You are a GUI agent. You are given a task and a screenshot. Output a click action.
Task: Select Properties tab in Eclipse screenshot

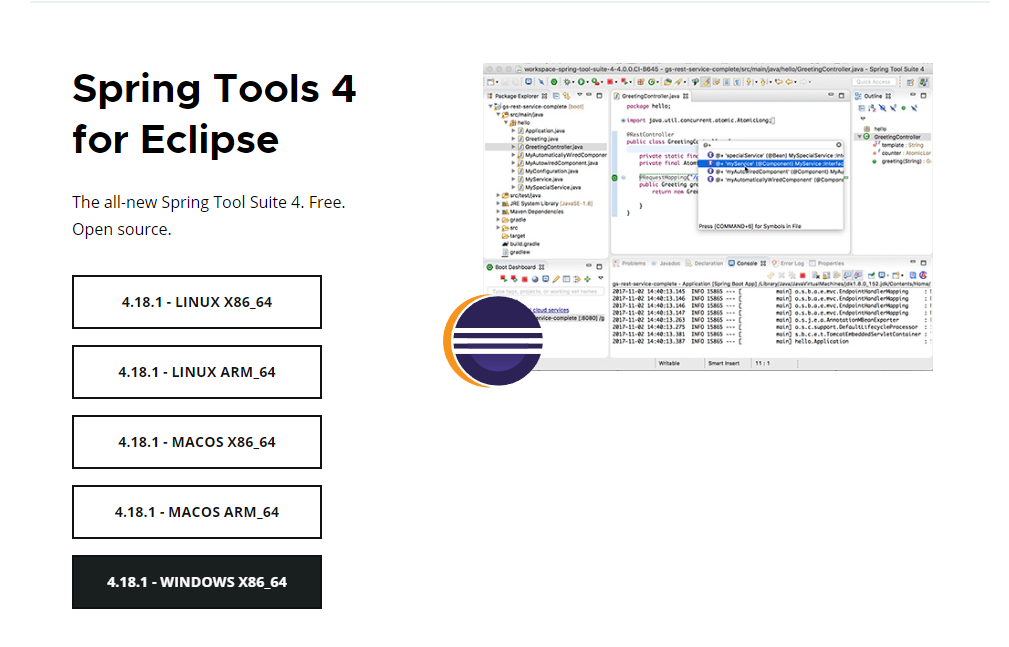(828, 263)
